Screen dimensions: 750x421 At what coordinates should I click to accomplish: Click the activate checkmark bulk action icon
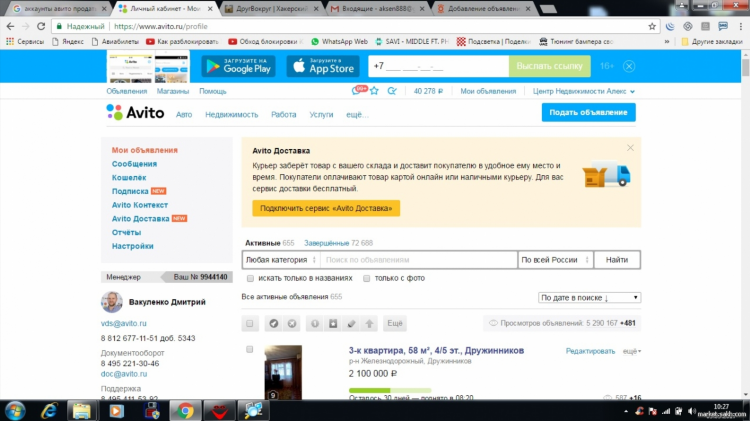(274, 324)
